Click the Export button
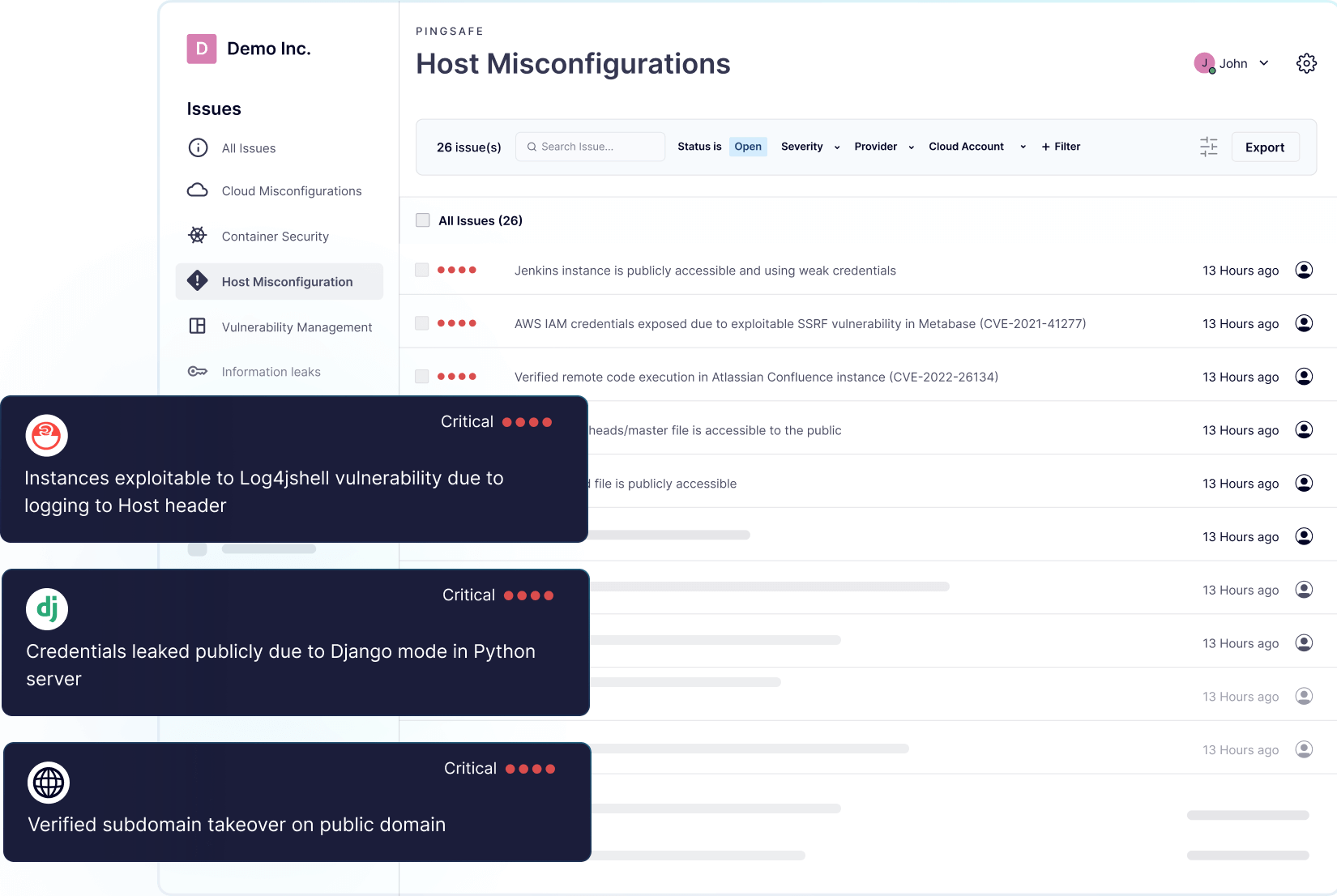 [x=1264, y=147]
